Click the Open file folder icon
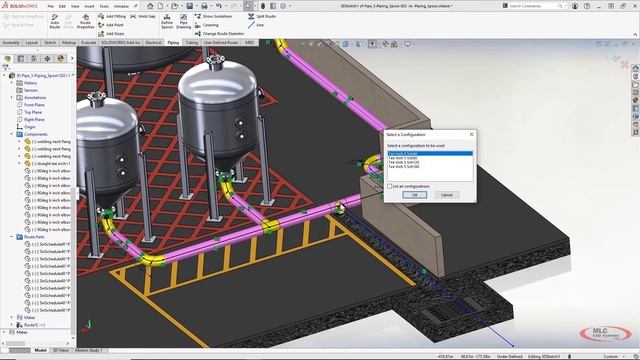 tap(175, 6)
